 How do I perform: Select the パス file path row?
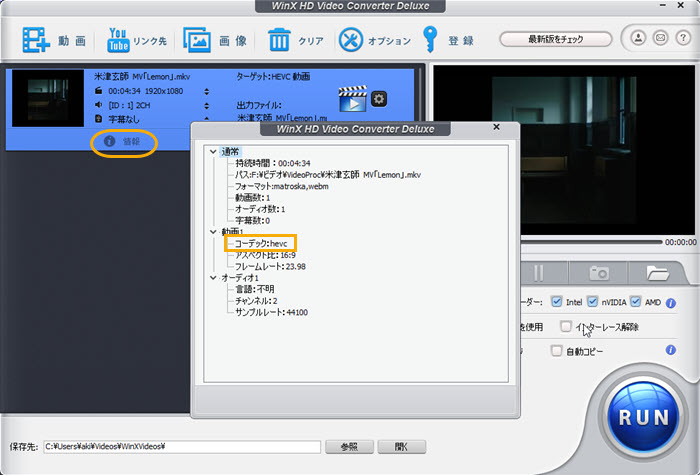point(328,175)
